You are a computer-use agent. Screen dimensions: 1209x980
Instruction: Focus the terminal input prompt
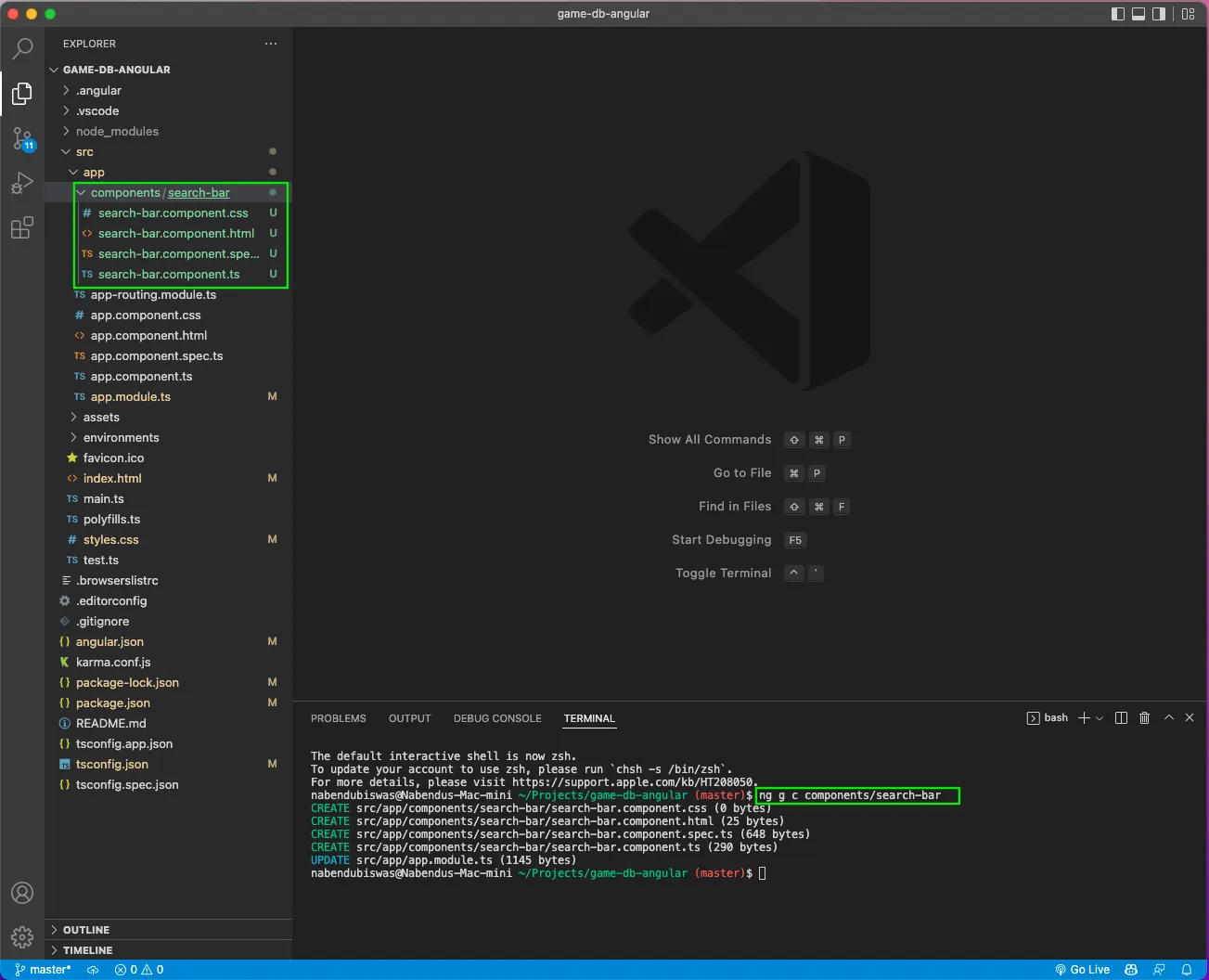[x=763, y=873]
